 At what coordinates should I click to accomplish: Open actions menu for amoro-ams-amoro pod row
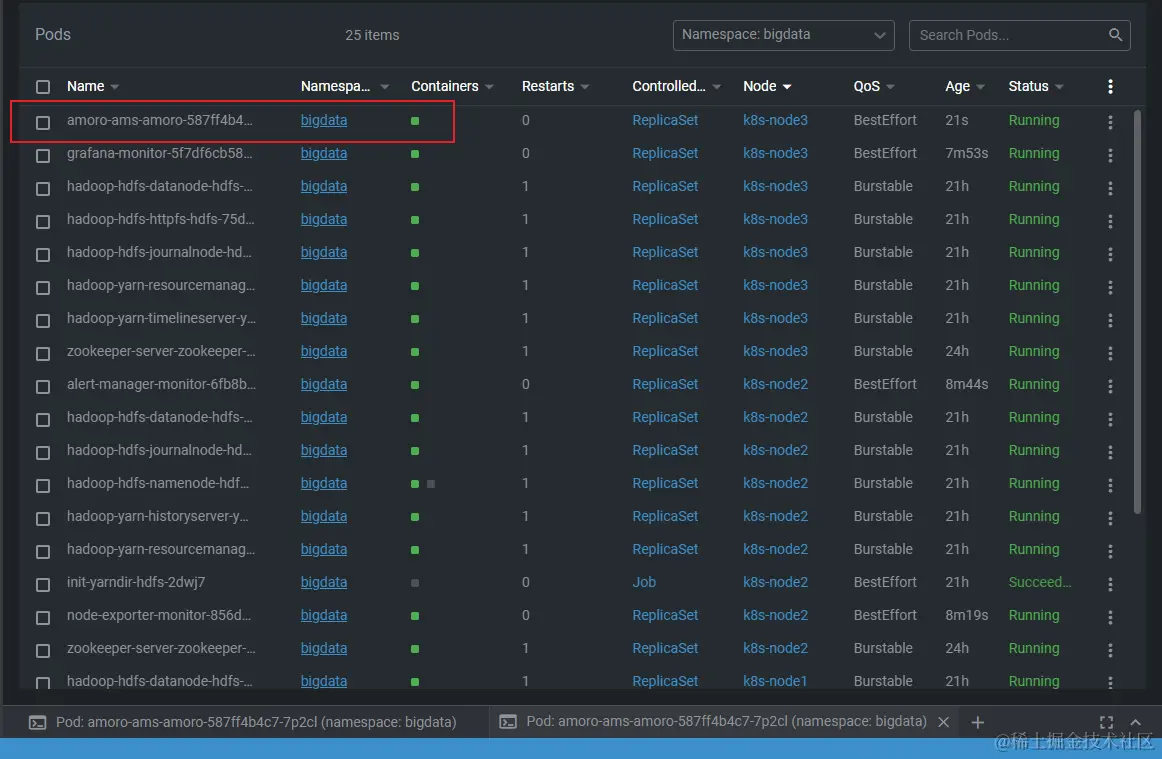click(1110, 122)
